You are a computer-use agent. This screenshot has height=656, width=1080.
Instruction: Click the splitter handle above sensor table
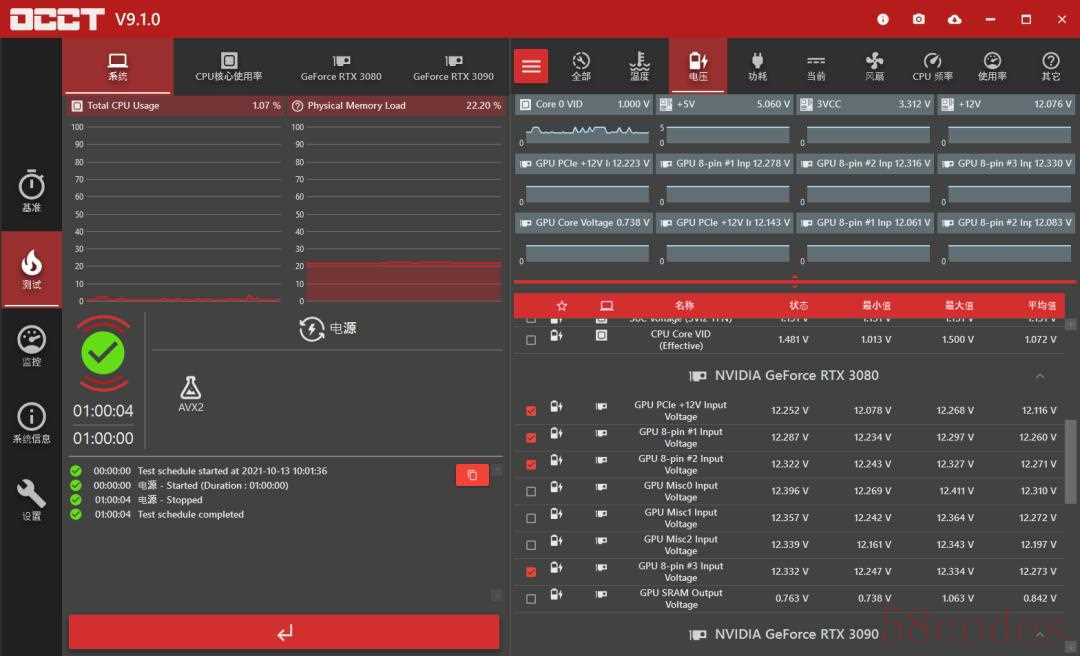[x=794, y=281]
